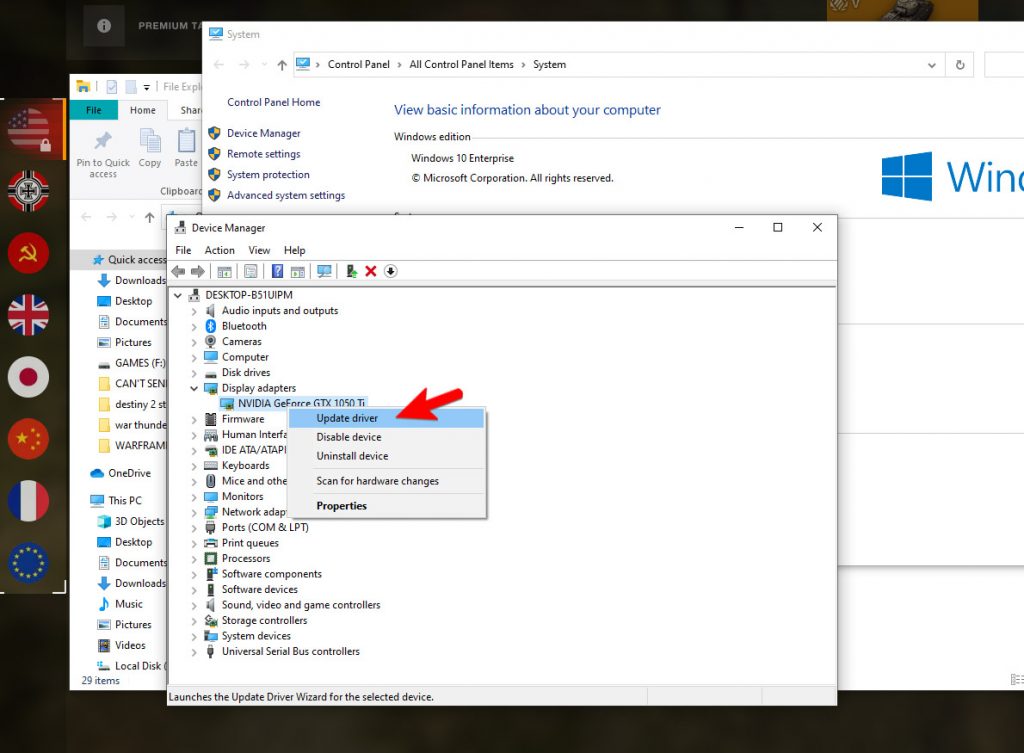Select the German iron cross nation icon
Screen dimensions: 1024x753
click(28, 191)
